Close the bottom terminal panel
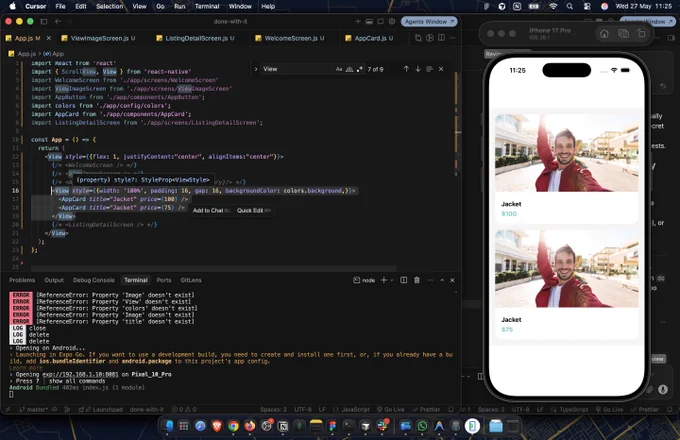 click(452, 280)
